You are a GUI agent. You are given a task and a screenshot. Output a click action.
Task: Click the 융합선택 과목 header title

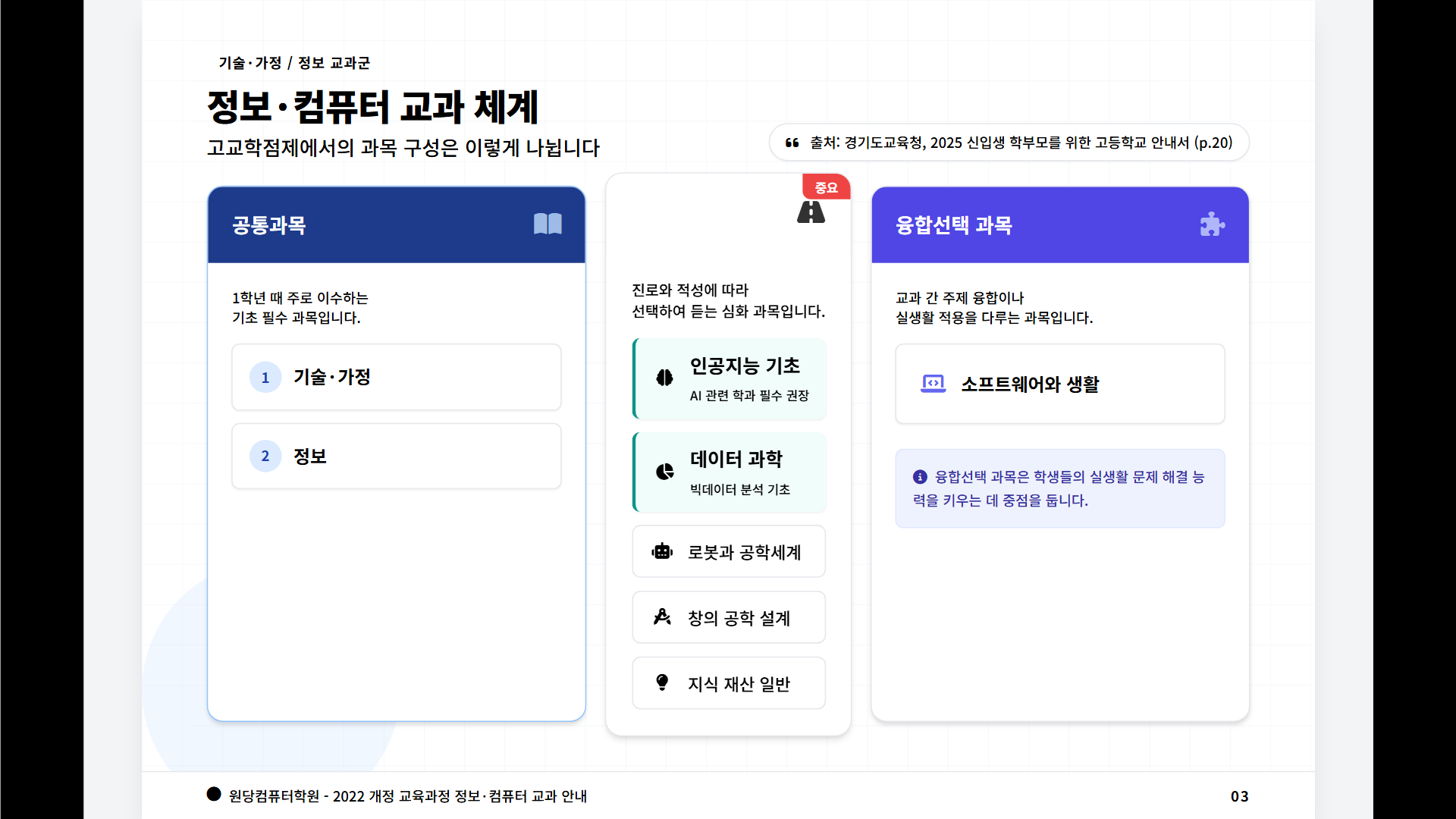point(954,225)
